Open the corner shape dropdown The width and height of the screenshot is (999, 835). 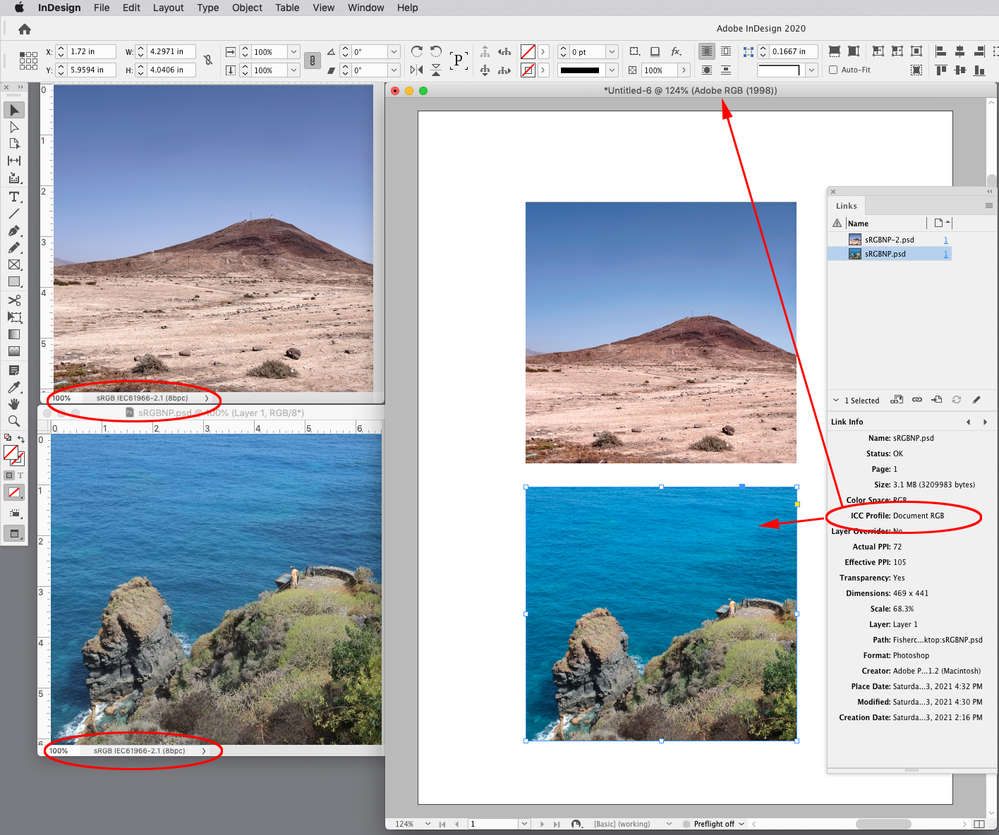[812, 70]
